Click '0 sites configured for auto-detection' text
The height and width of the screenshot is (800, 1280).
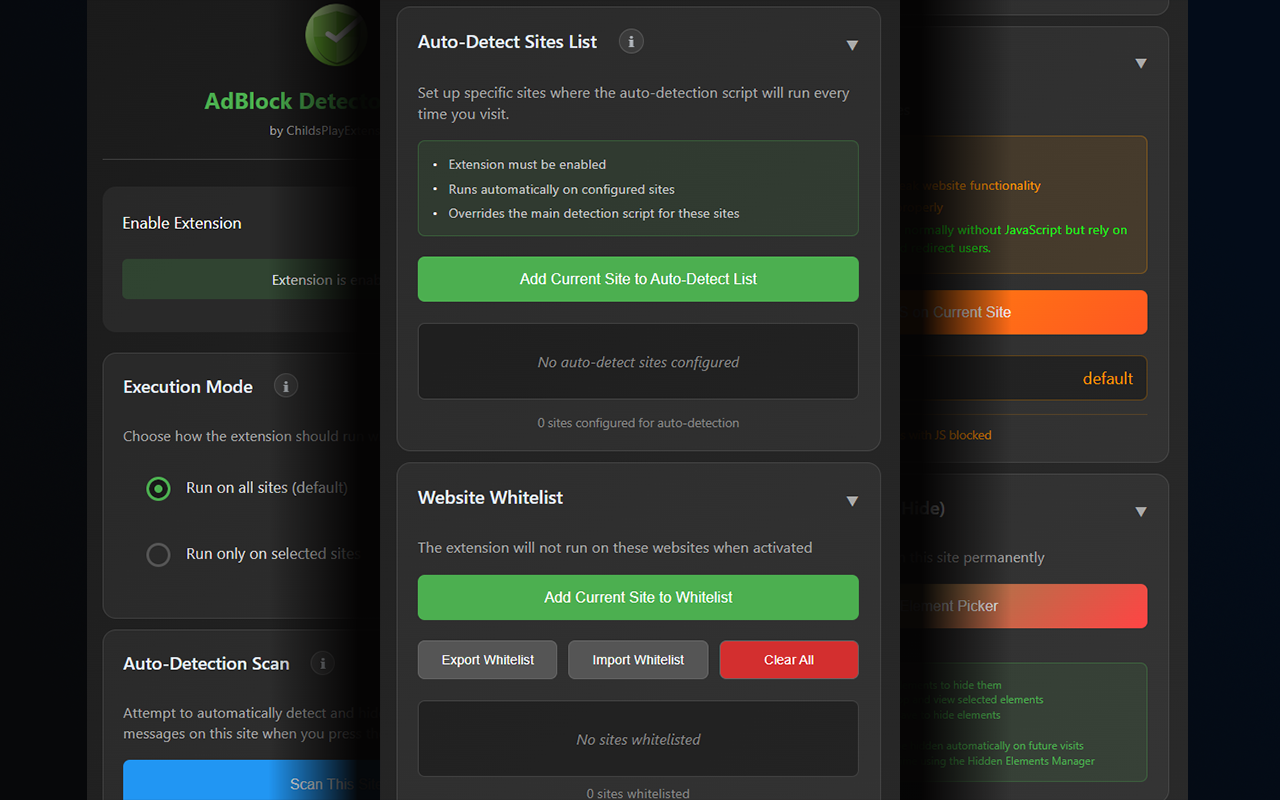(x=638, y=423)
